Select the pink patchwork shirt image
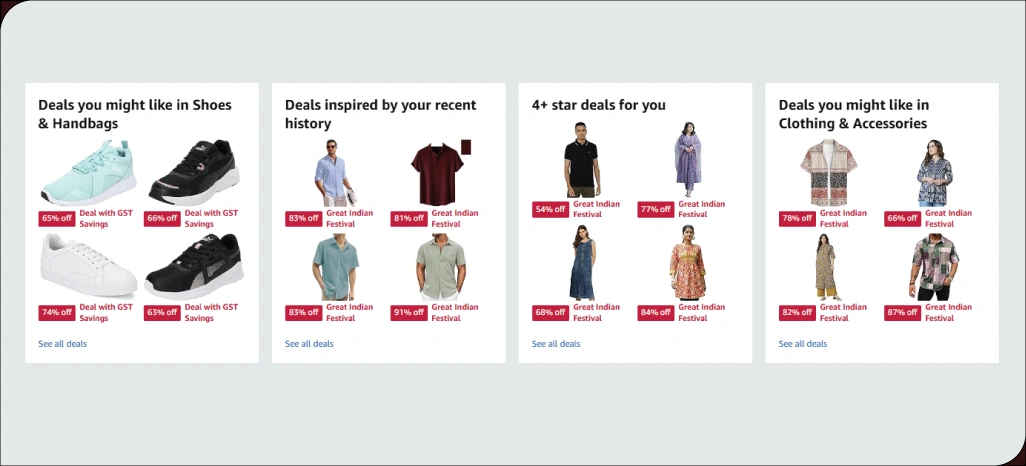The height and width of the screenshot is (466, 1026). [934, 267]
